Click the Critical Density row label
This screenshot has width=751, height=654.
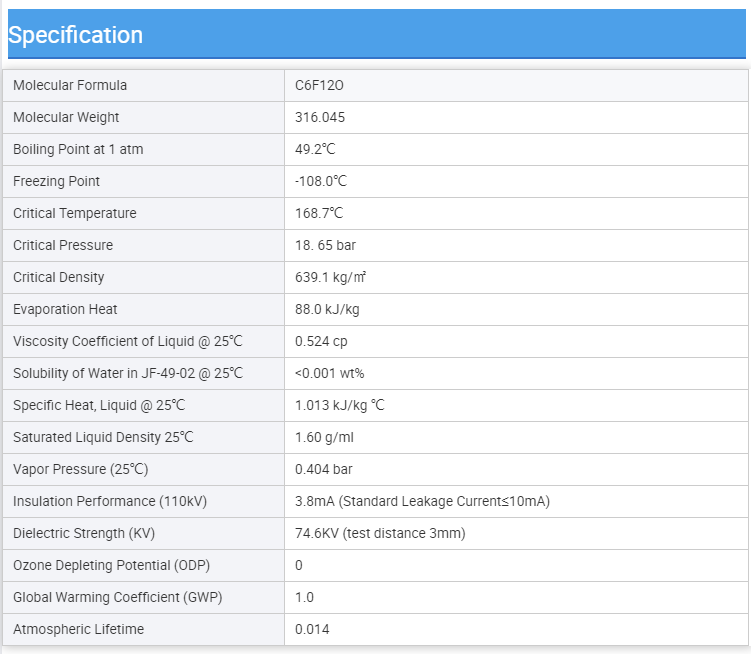coord(58,277)
